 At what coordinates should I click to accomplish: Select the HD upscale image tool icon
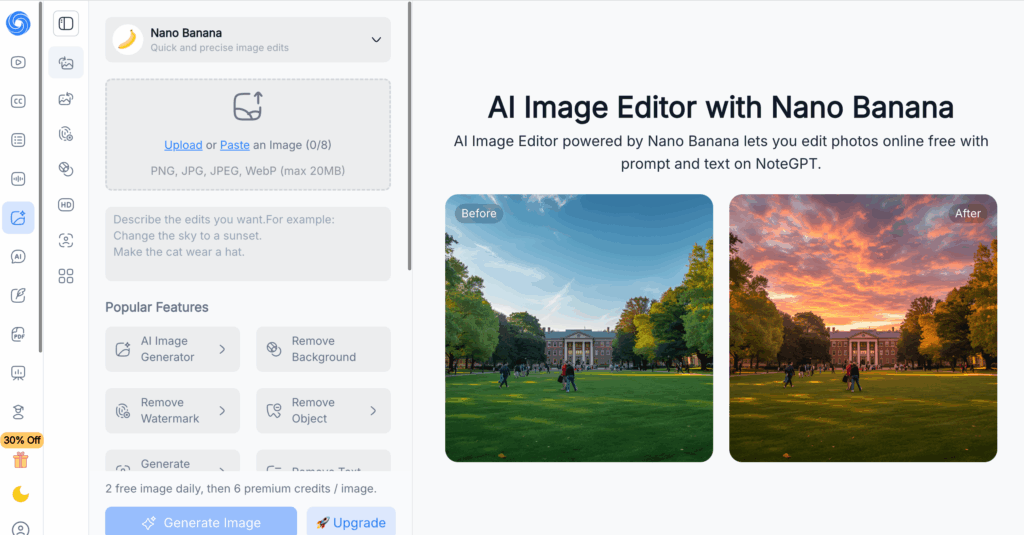tap(66, 205)
